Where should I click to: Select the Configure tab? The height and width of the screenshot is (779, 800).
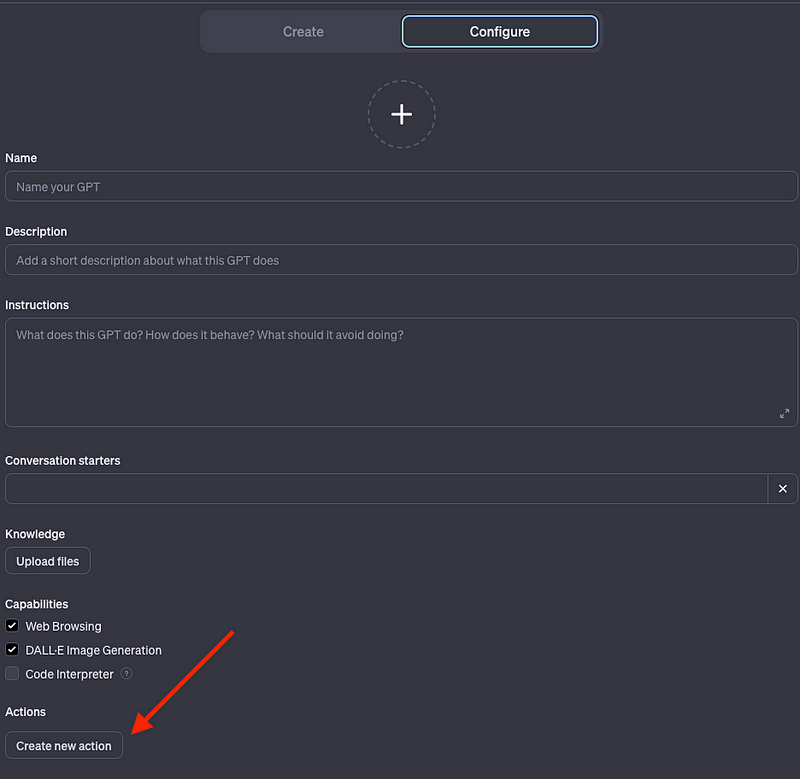point(499,31)
